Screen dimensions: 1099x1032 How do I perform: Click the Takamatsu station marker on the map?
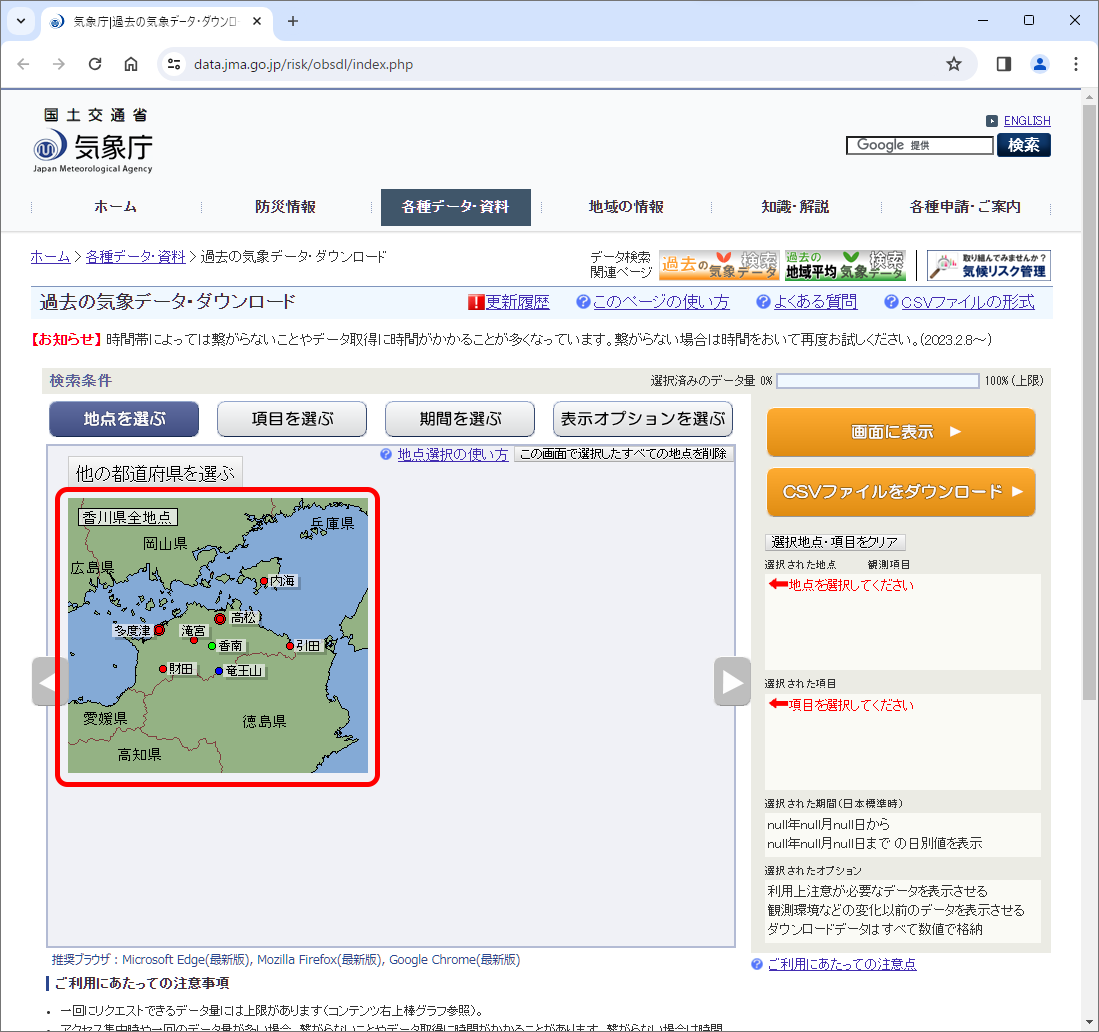click(220, 618)
